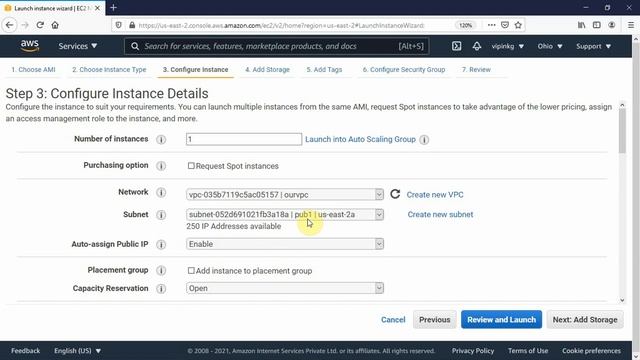Go to step 1 Choose AMI
The height and width of the screenshot is (360, 640).
tap(33, 69)
